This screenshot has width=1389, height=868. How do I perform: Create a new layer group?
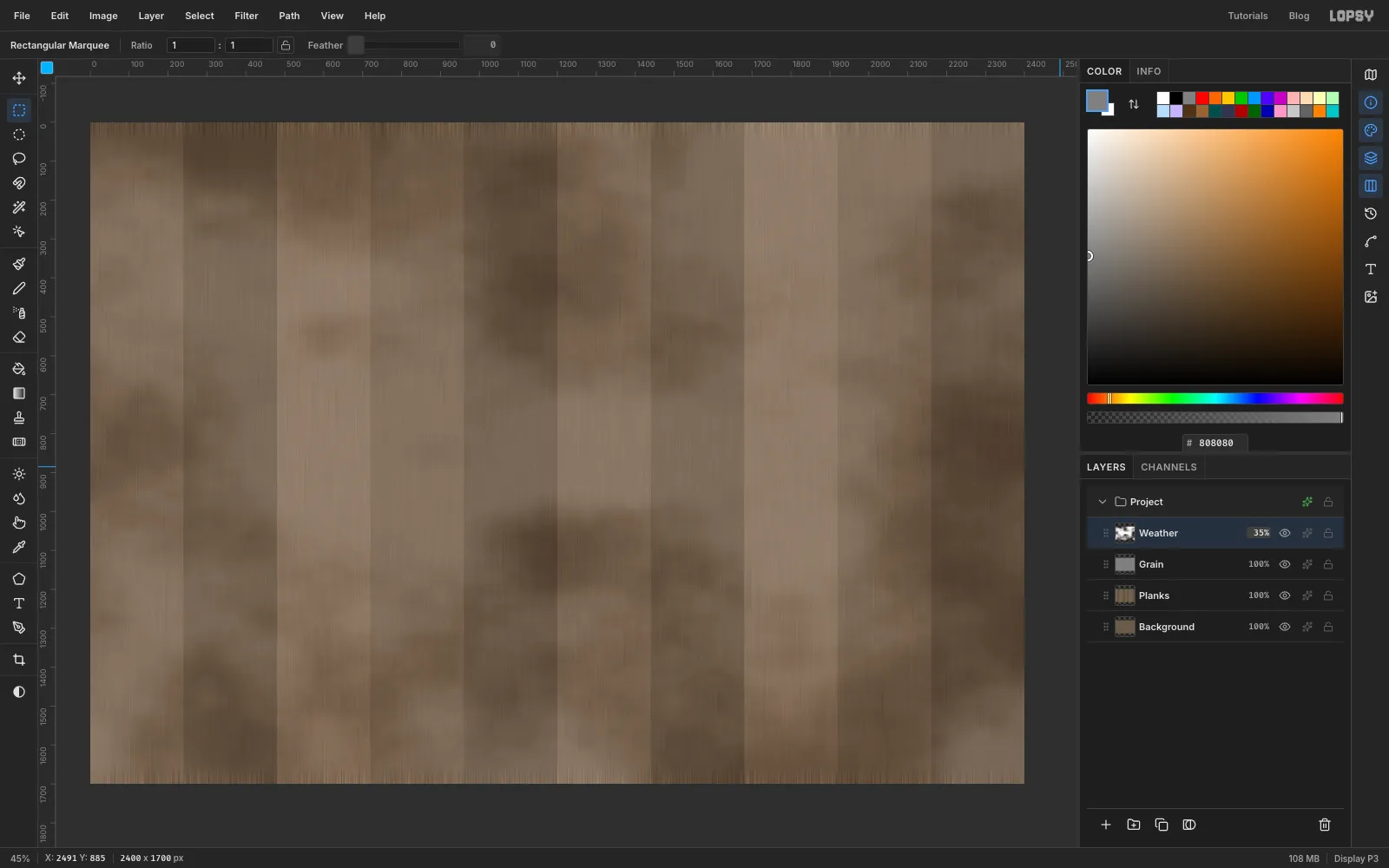coord(1134,825)
